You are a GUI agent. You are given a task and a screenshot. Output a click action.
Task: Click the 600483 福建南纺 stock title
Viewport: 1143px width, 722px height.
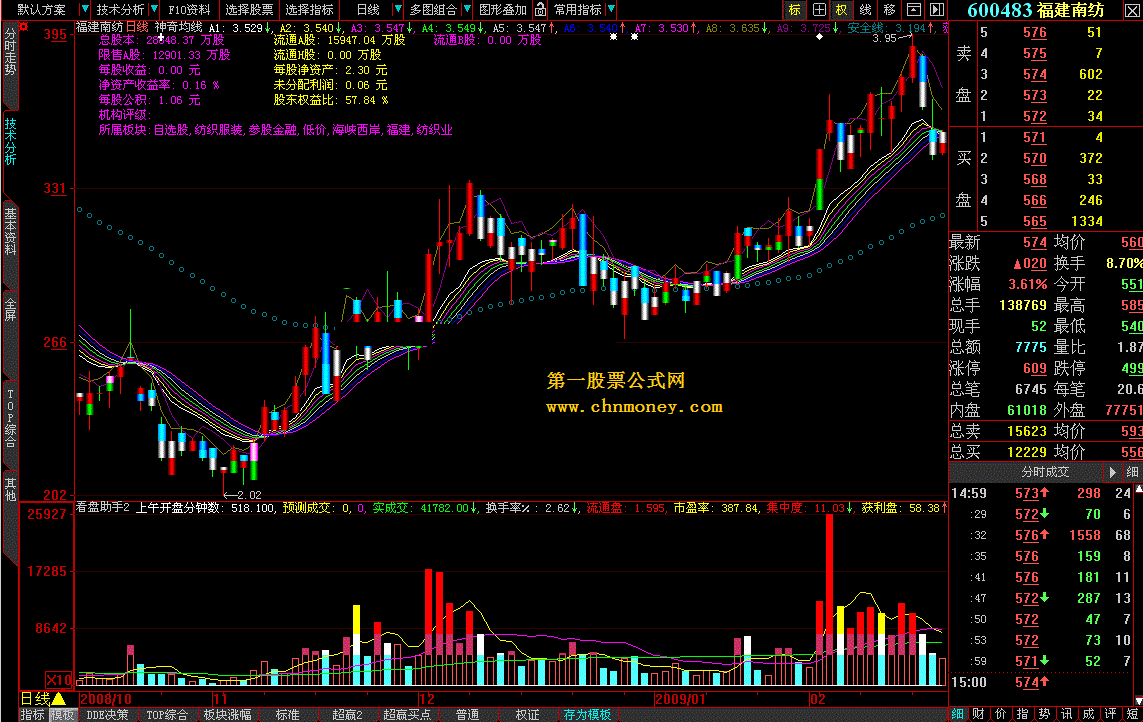coord(1036,10)
